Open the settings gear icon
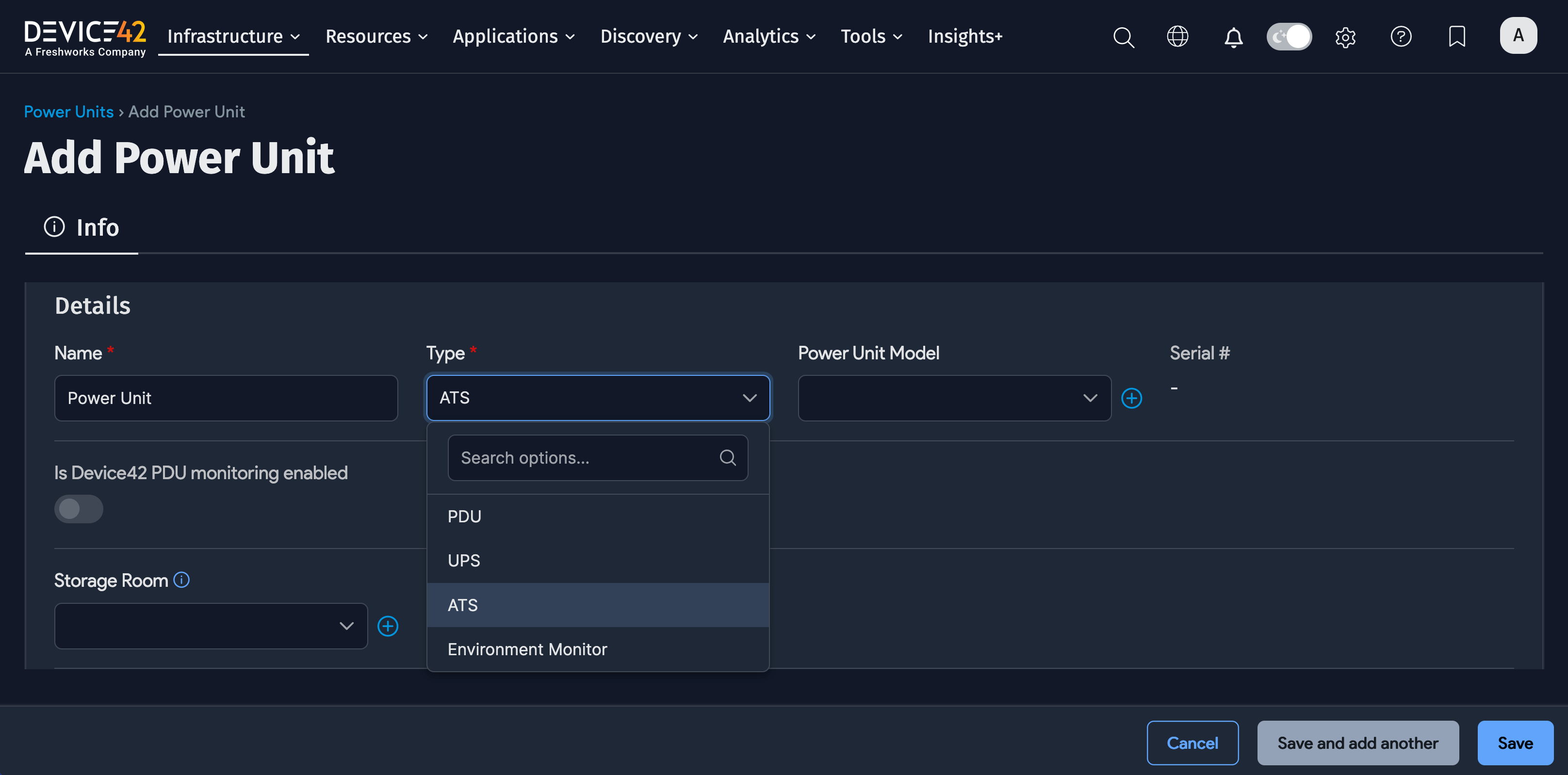1568x775 pixels. pyautogui.click(x=1345, y=37)
